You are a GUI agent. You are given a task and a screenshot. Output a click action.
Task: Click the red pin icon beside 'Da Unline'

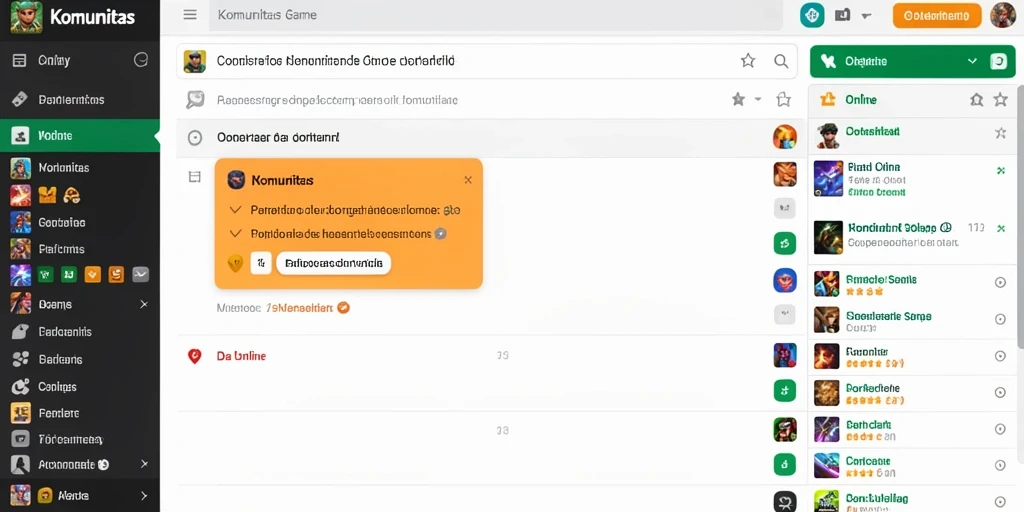[x=195, y=356]
